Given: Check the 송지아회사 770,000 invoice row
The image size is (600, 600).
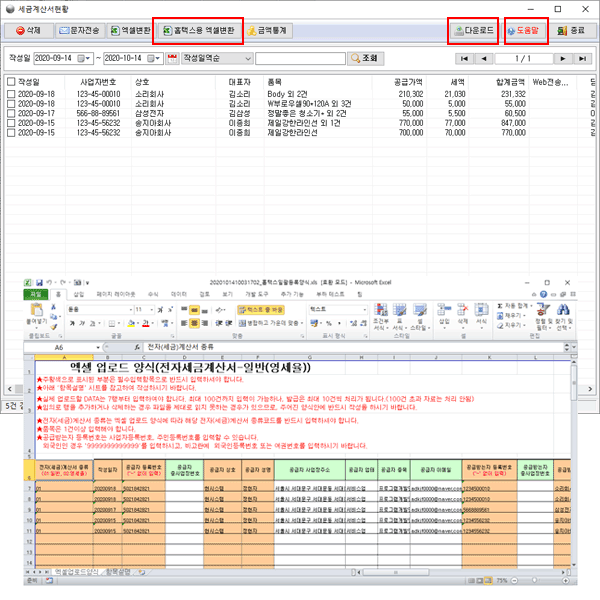Looking at the screenshot, I should tap(11, 133).
